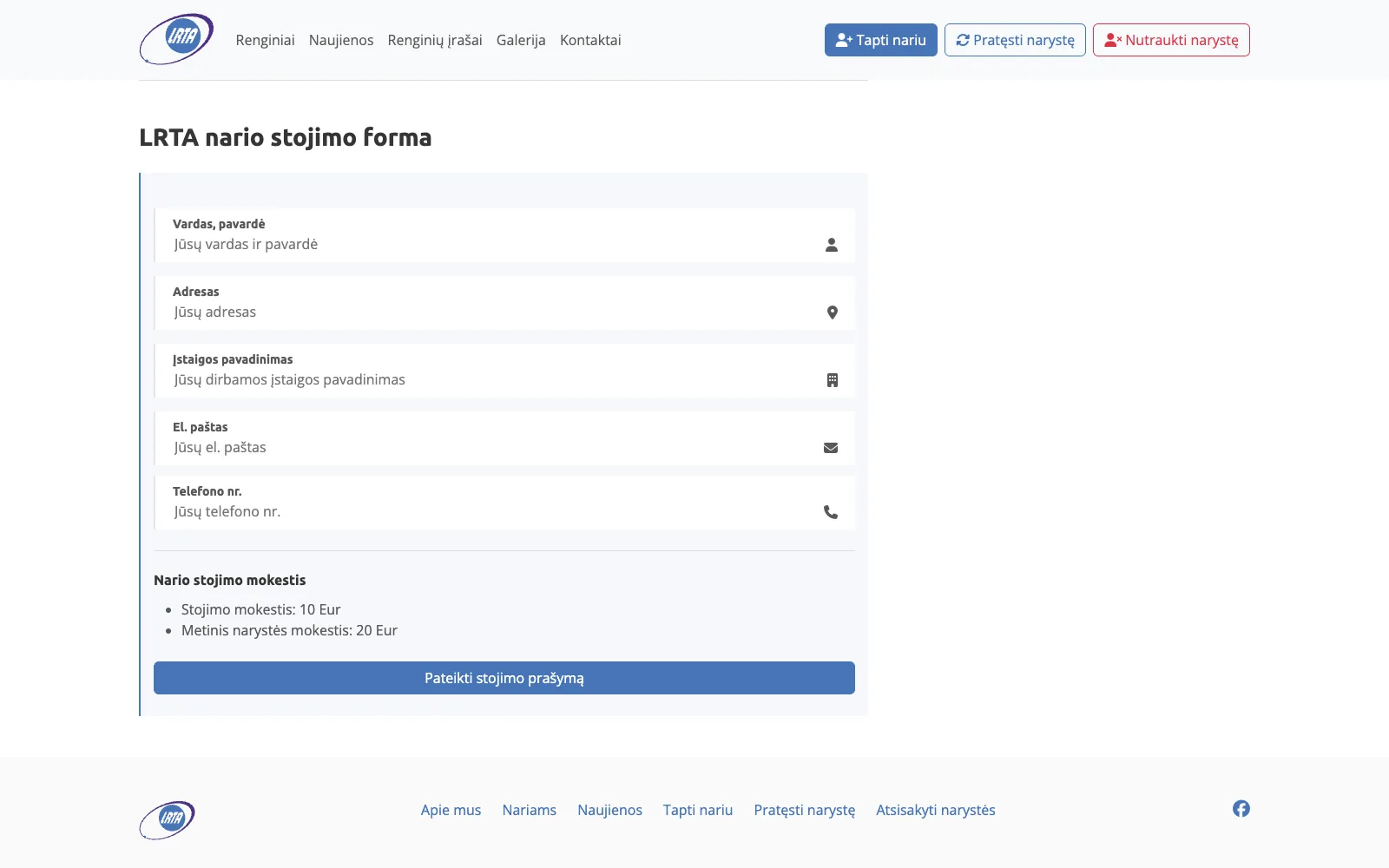Open the Galerija page

(x=521, y=40)
